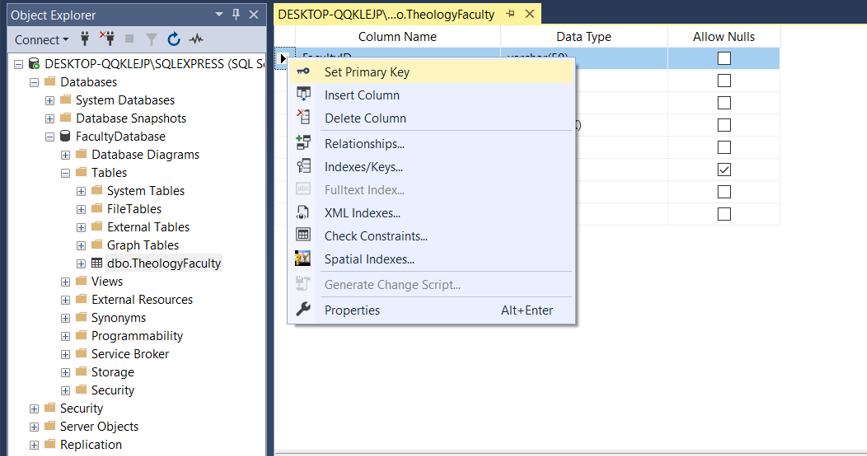
Task: Expand the System Databases node
Action: coord(49,100)
